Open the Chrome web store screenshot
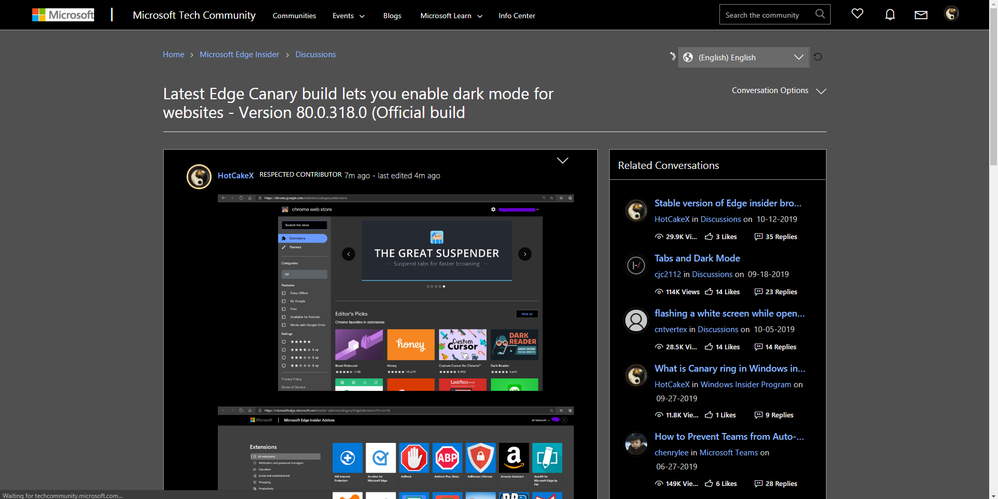 click(x=395, y=293)
